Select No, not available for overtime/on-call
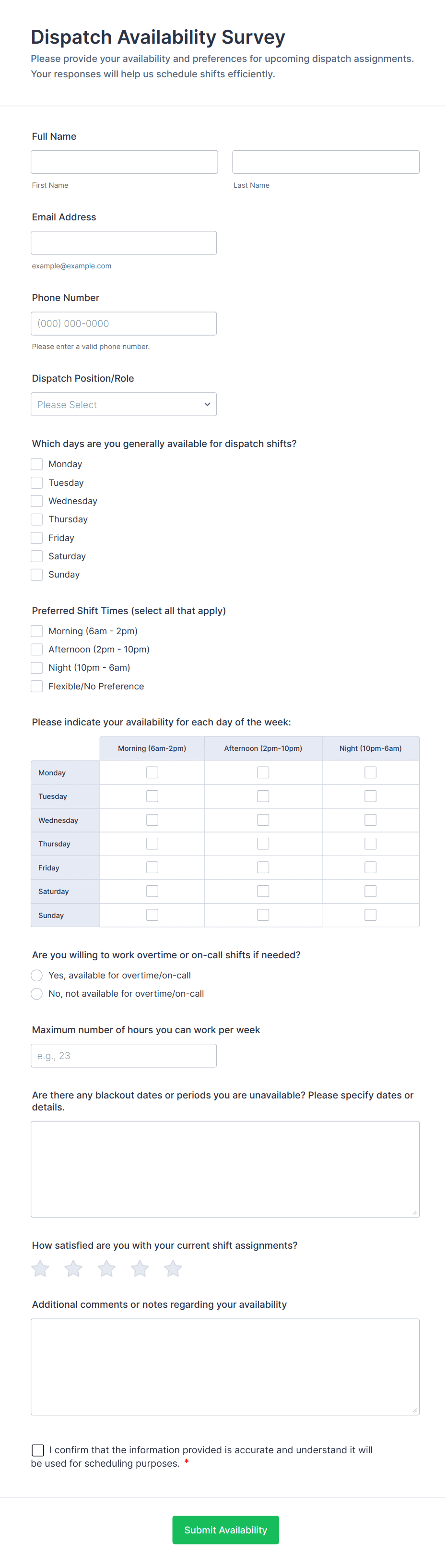This screenshot has width=446, height=1568. pyautogui.click(x=37, y=993)
